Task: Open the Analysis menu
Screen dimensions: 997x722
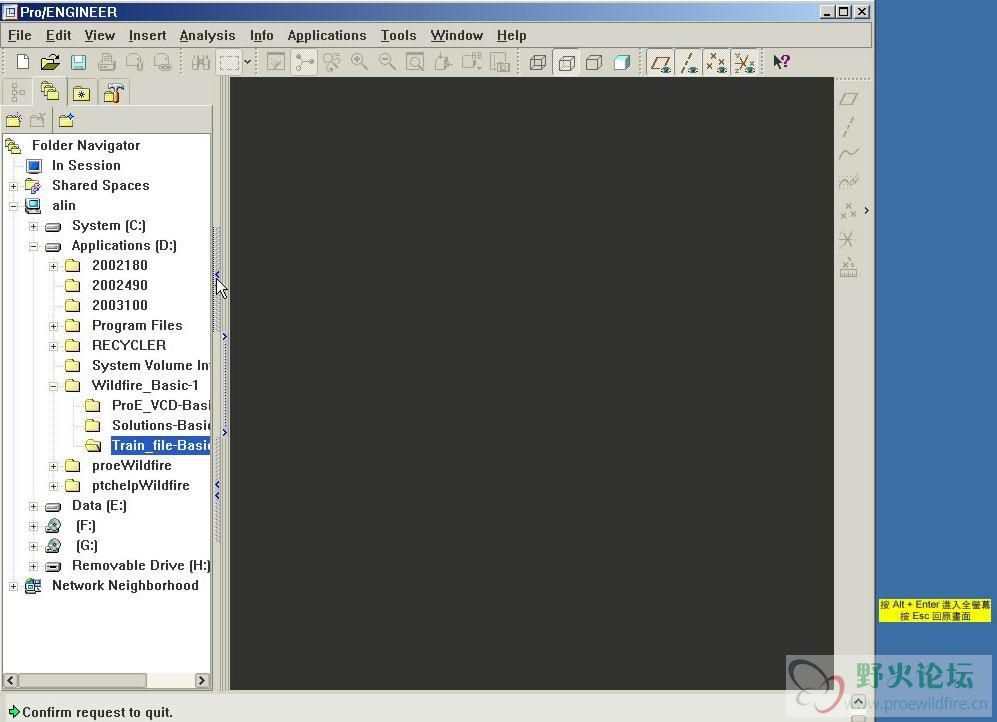Action: (x=207, y=36)
